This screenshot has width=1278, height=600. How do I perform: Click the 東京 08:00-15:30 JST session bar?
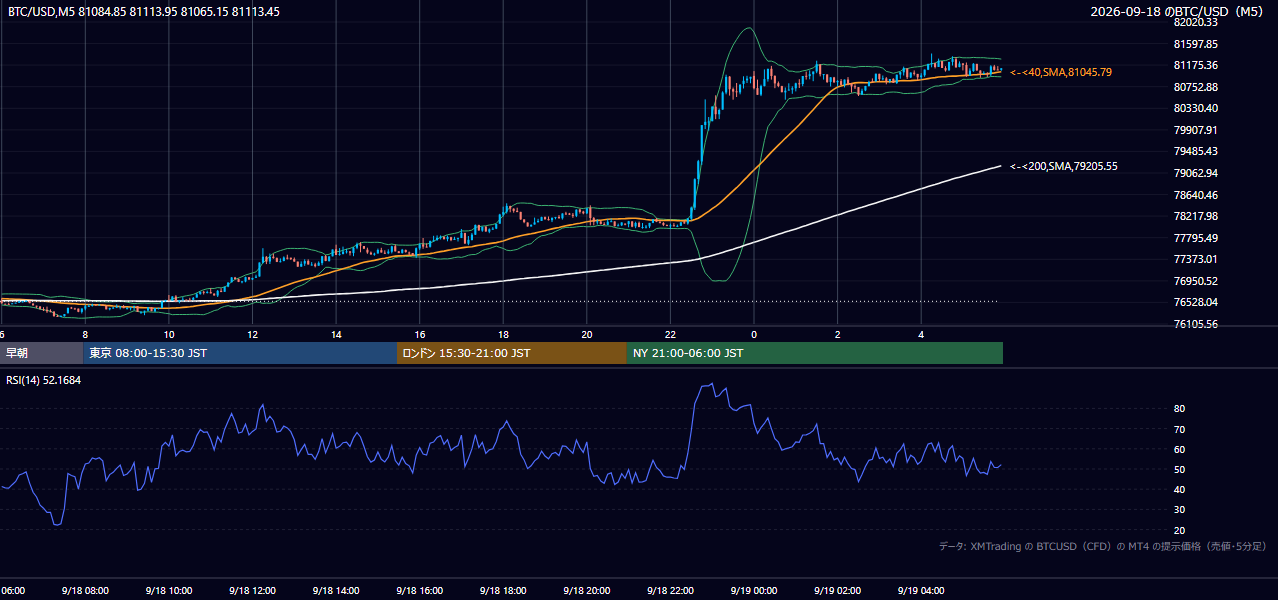pos(240,353)
